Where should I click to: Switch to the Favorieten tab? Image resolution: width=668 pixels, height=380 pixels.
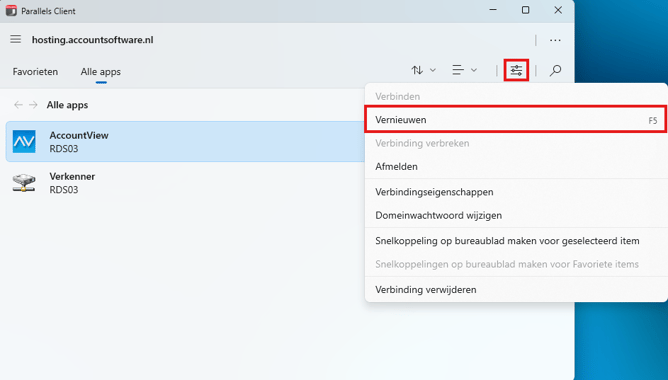coord(35,72)
